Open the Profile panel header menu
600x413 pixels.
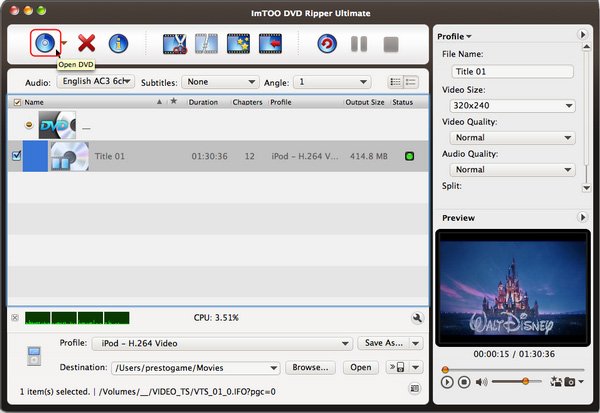(x=454, y=36)
